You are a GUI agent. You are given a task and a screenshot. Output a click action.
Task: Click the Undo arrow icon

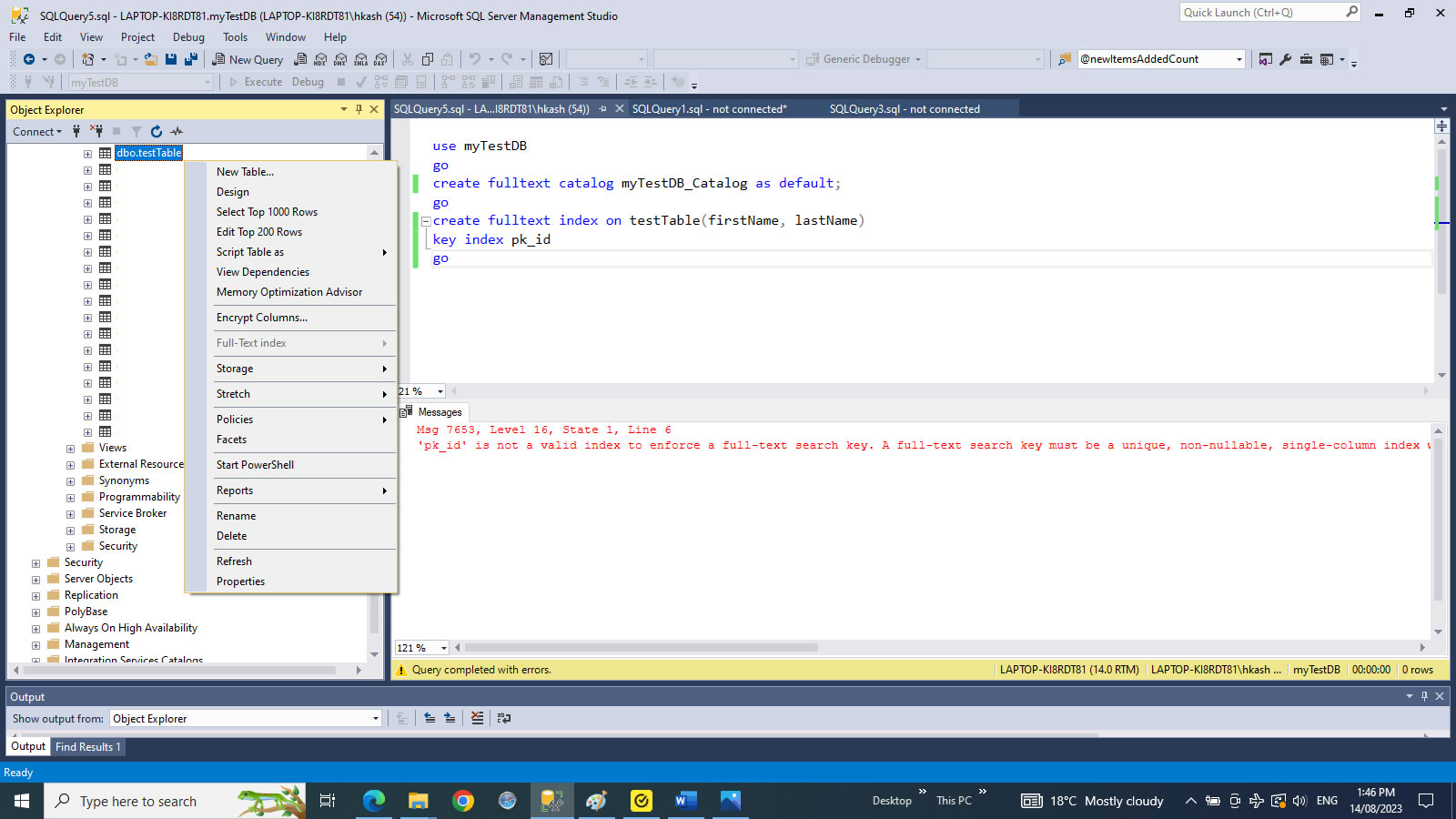(474, 59)
